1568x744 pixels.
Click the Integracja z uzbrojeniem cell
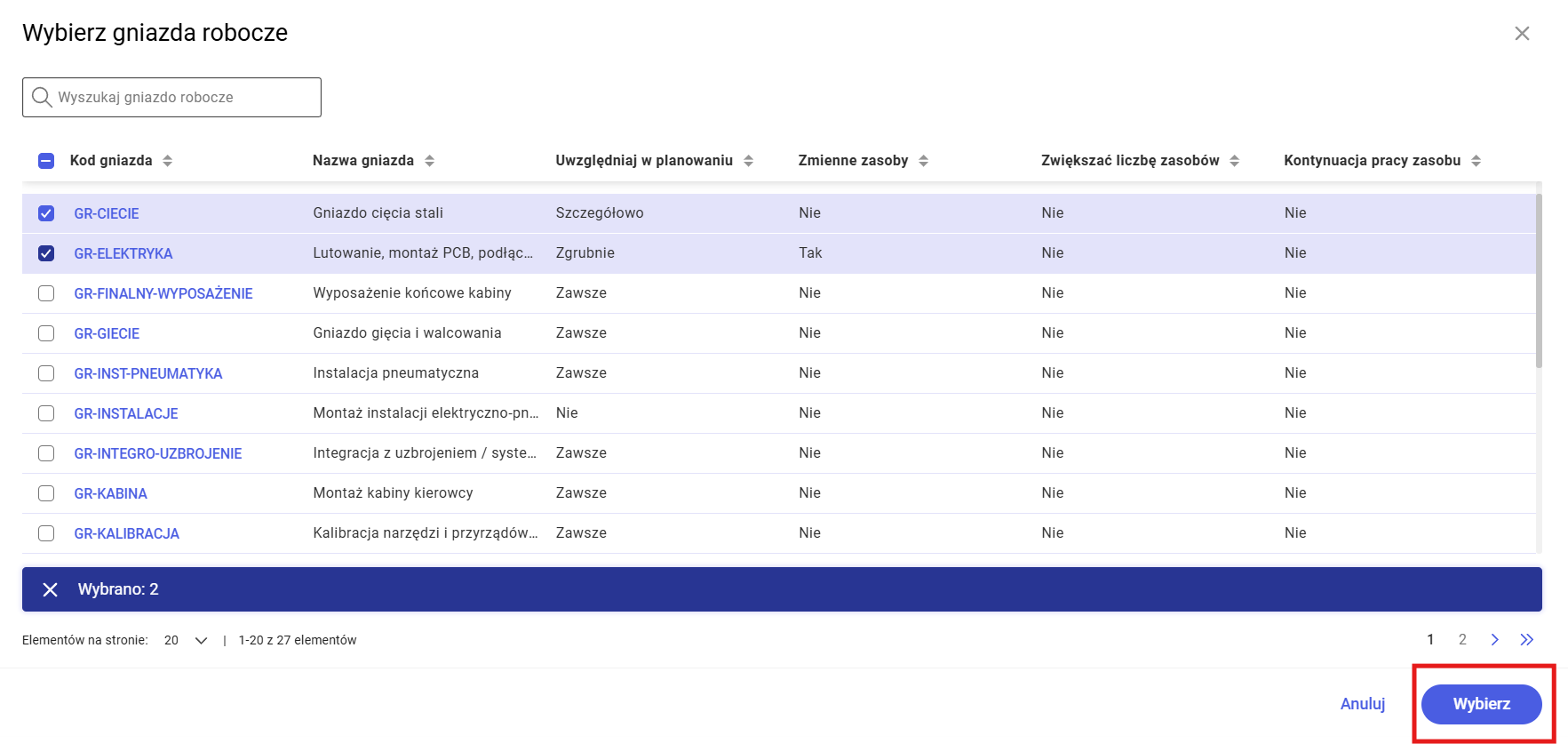tap(425, 453)
